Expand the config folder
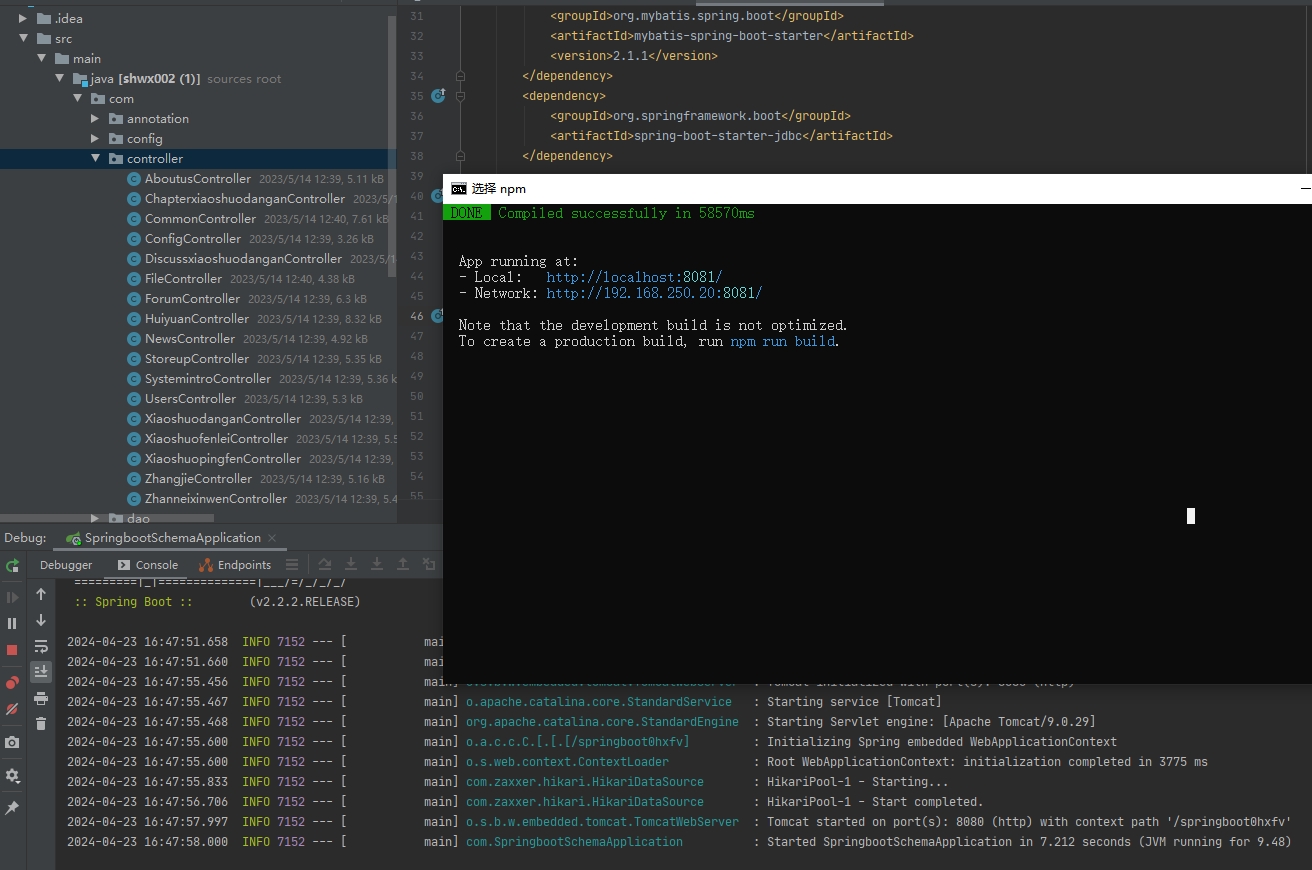Viewport: 1312px width, 870px height. (96, 138)
